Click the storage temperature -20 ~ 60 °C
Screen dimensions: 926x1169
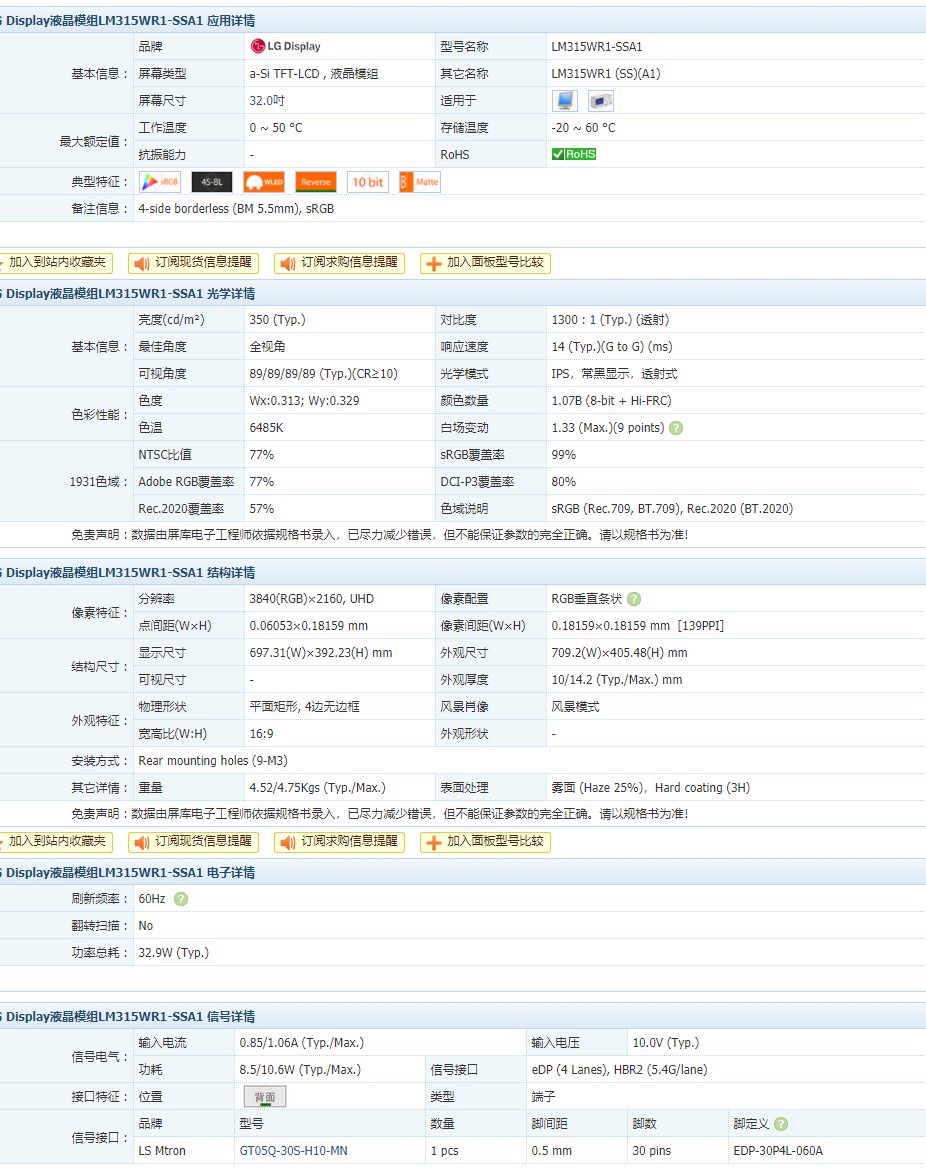coord(583,127)
